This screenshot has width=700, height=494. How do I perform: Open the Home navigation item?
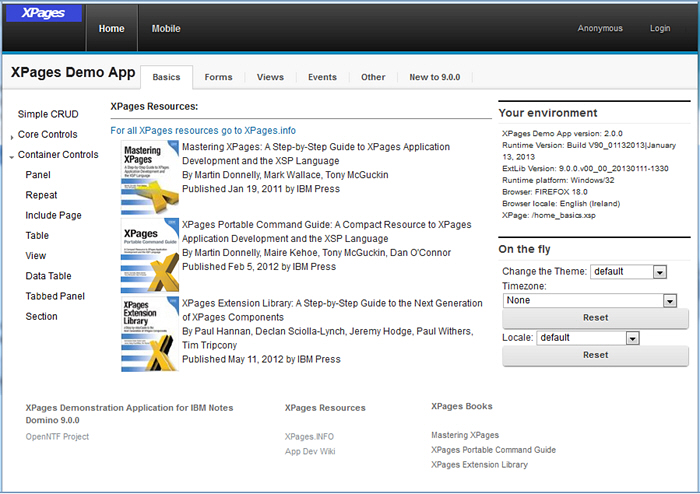[x=112, y=29]
